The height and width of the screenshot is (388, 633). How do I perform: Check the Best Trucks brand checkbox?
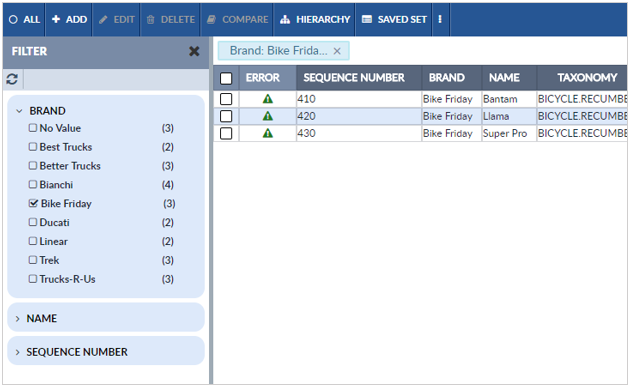coord(33,147)
